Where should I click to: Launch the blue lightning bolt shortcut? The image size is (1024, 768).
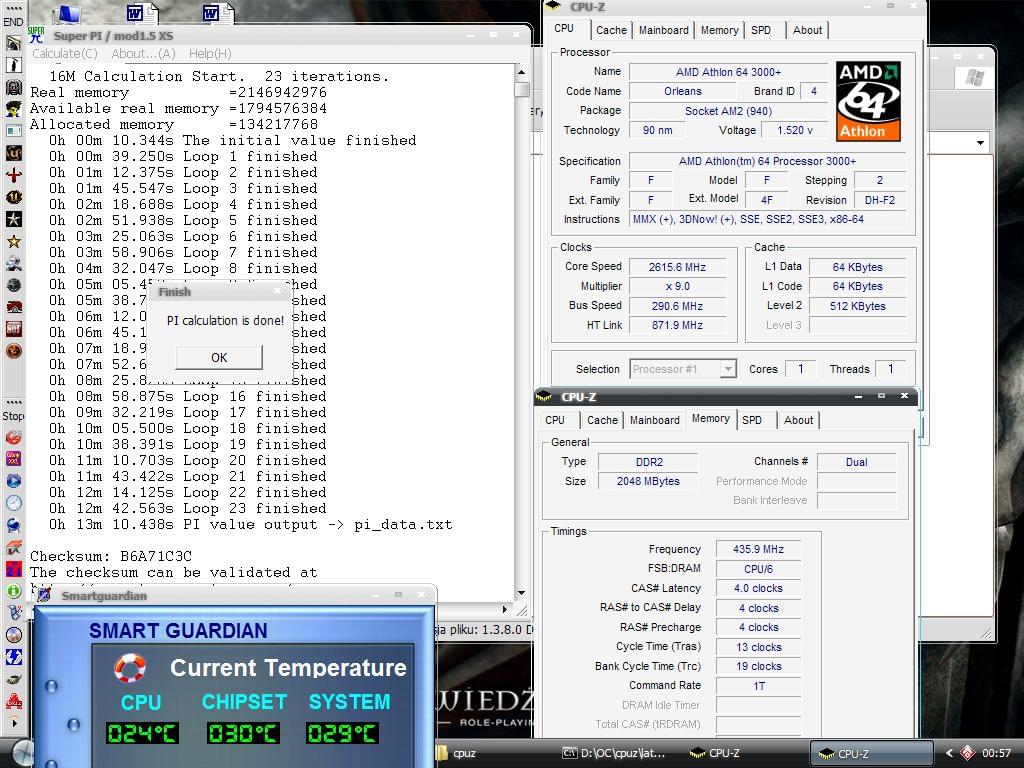(13, 656)
